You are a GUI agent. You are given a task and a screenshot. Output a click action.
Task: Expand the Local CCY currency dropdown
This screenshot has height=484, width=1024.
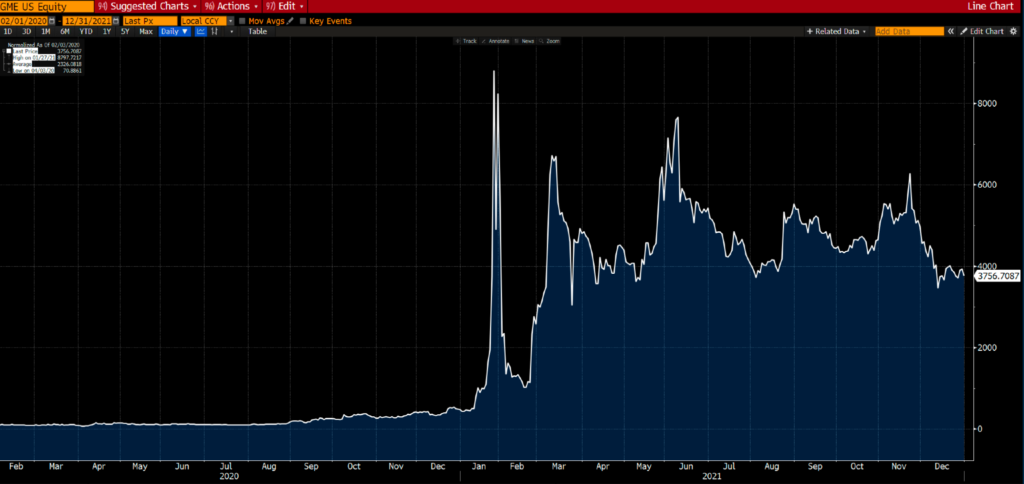(x=230, y=20)
